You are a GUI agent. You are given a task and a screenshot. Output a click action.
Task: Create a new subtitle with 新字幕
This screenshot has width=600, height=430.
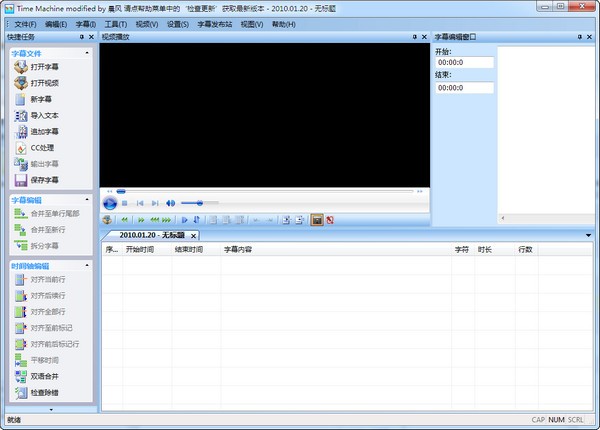point(22,99)
